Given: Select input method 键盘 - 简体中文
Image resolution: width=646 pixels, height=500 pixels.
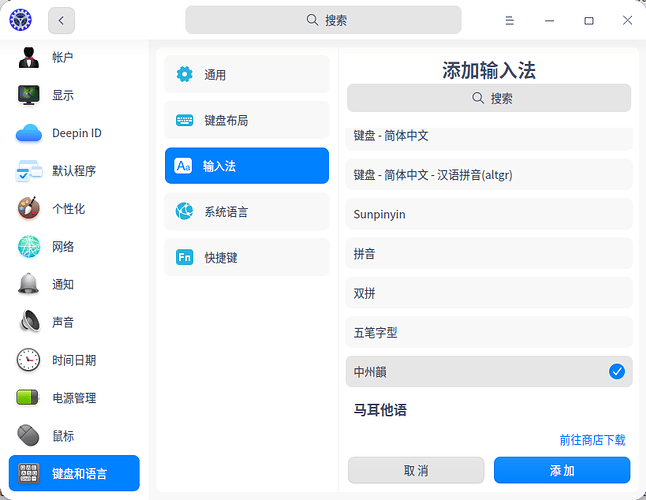Looking at the screenshot, I should [489, 138].
